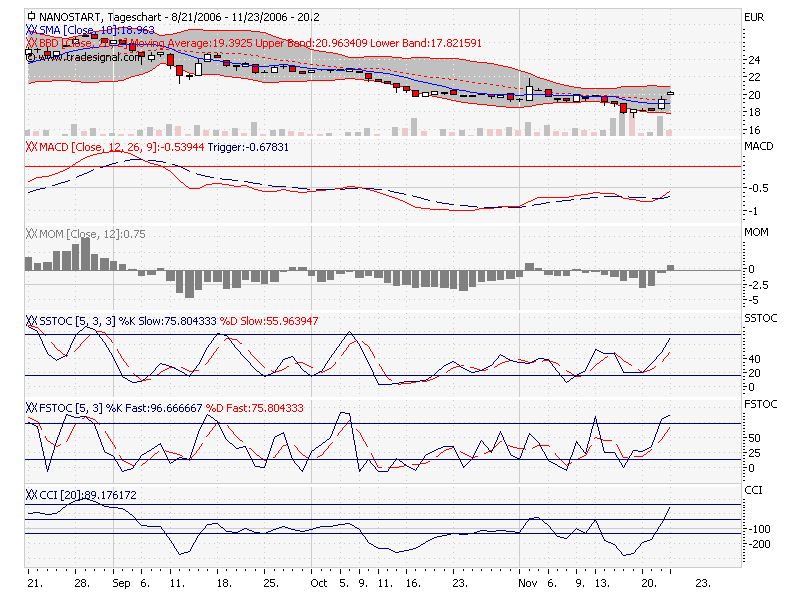Image resolution: width=800 pixels, height=600 pixels.
Task: Click the MOM momentum legend icon
Action: [x=31, y=234]
